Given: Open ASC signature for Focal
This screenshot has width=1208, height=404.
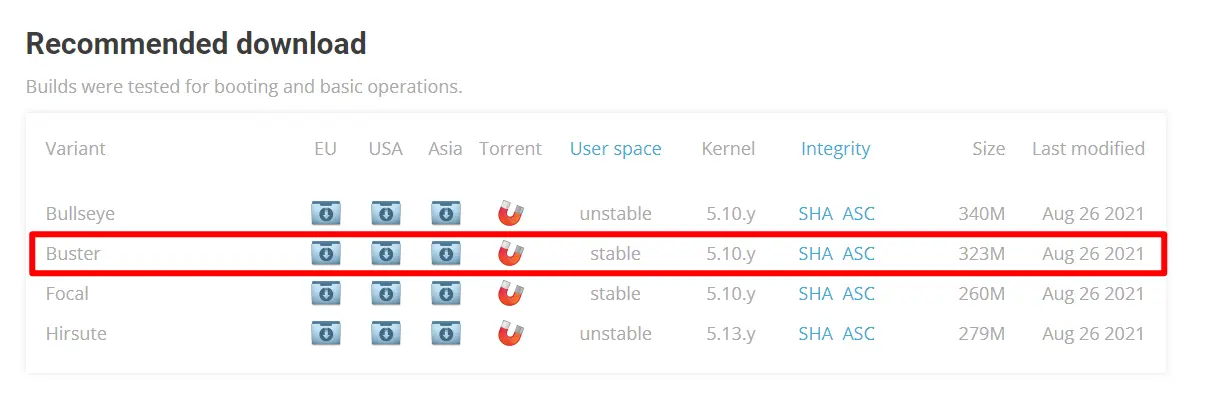Looking at the screenshot, I should (859, 293).
